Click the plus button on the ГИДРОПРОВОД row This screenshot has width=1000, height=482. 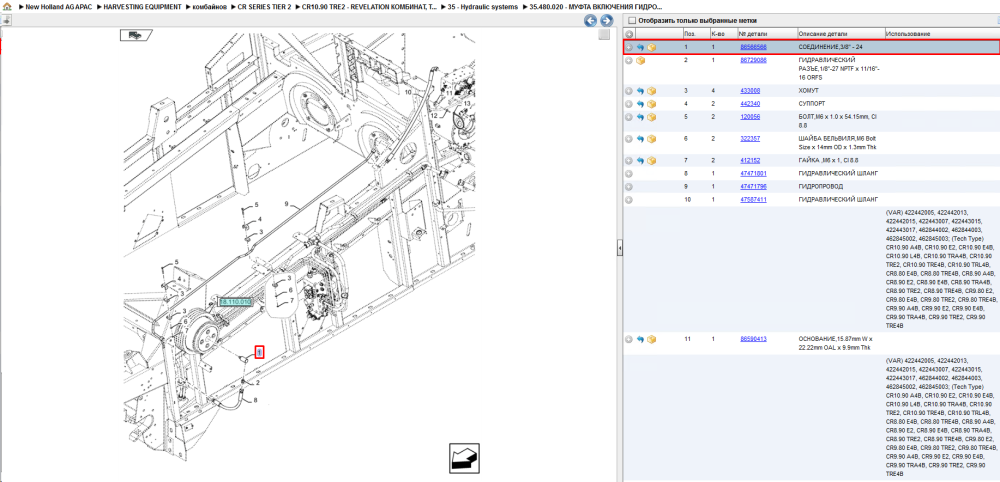click(629, 187)
